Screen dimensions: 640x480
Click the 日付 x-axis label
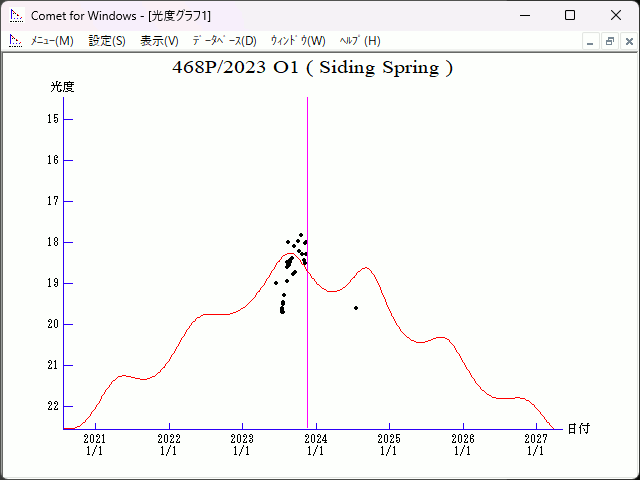[578, 428]
